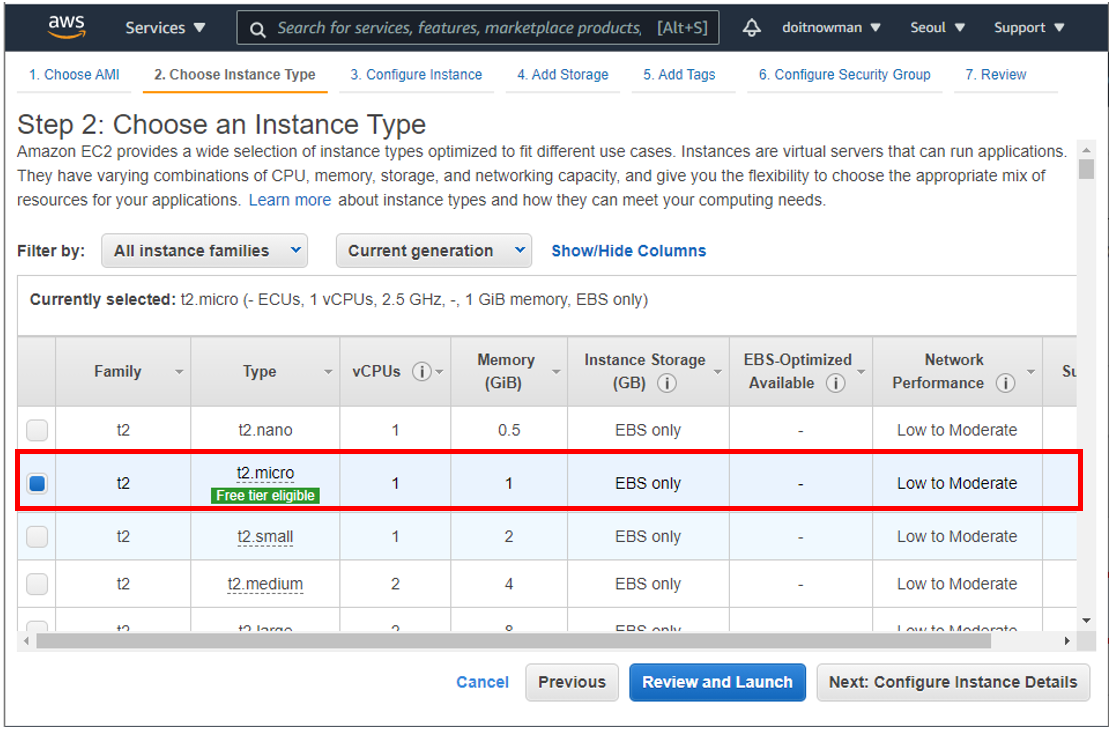Click the horizontal table scrollbar thumb
Screen dimensions: 1111x730
point(513,641)
